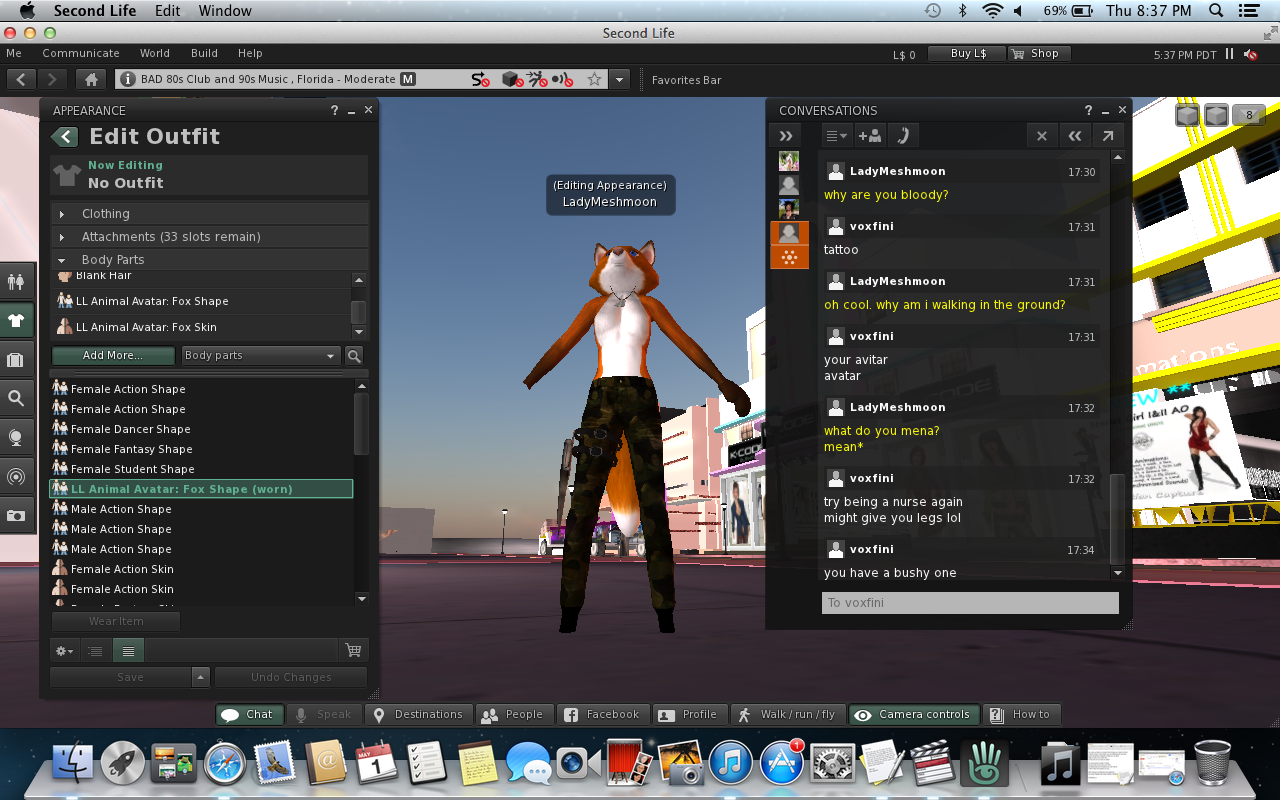Screen dimensions: 1280x800
Task: Open the Nearby Chat conversation icon
Action: coord(788,257)
